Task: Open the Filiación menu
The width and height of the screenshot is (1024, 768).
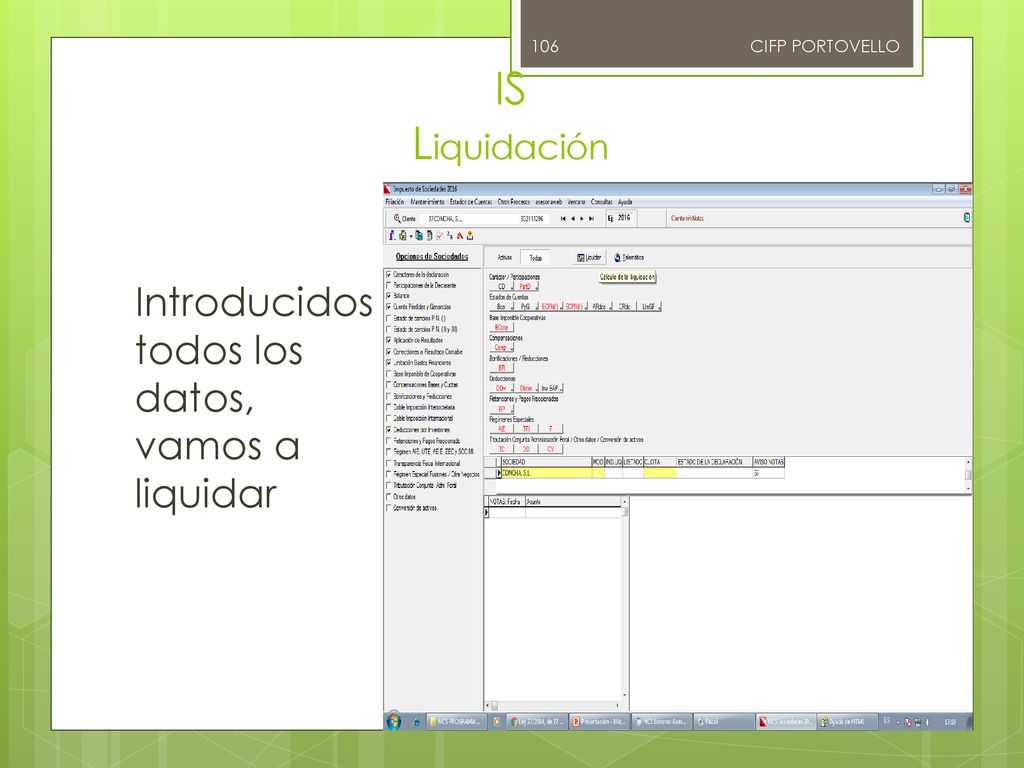Action: [395, 202]
